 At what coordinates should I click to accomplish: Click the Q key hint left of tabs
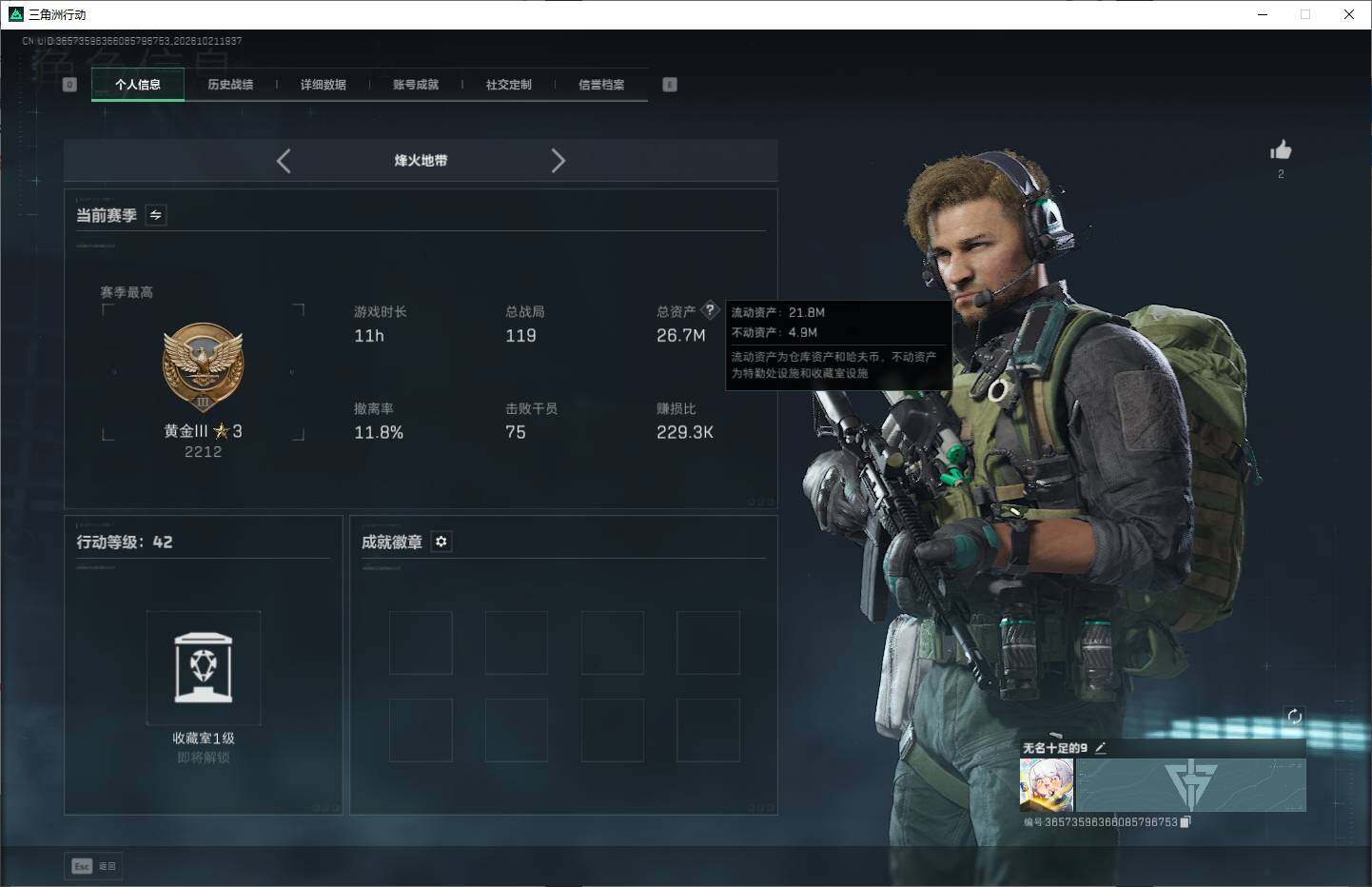pyautogui.click(x=69, y=85)
